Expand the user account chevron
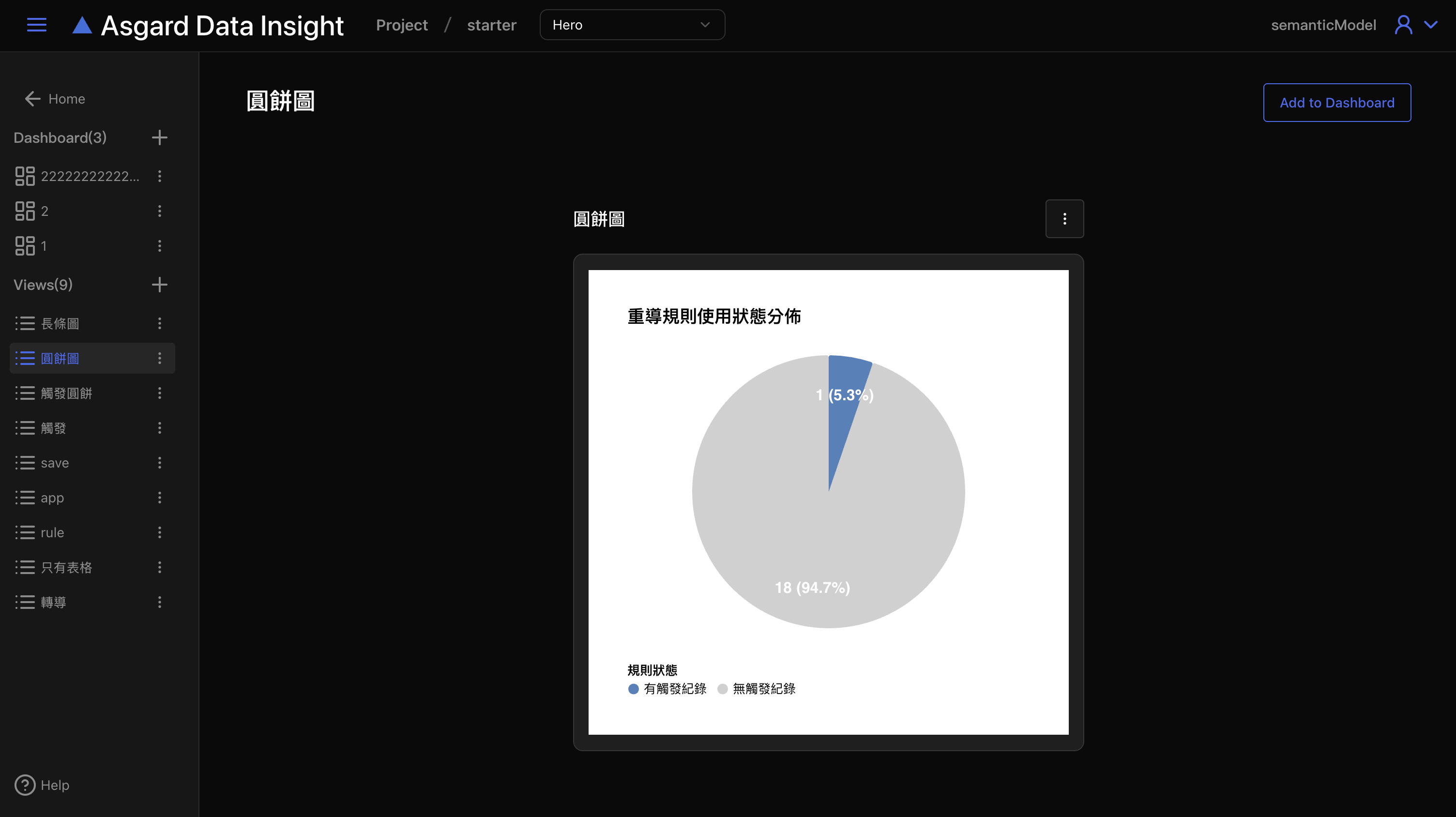Image resolution: width=1456 pixels, height=817 pixels. (1430, 25)
